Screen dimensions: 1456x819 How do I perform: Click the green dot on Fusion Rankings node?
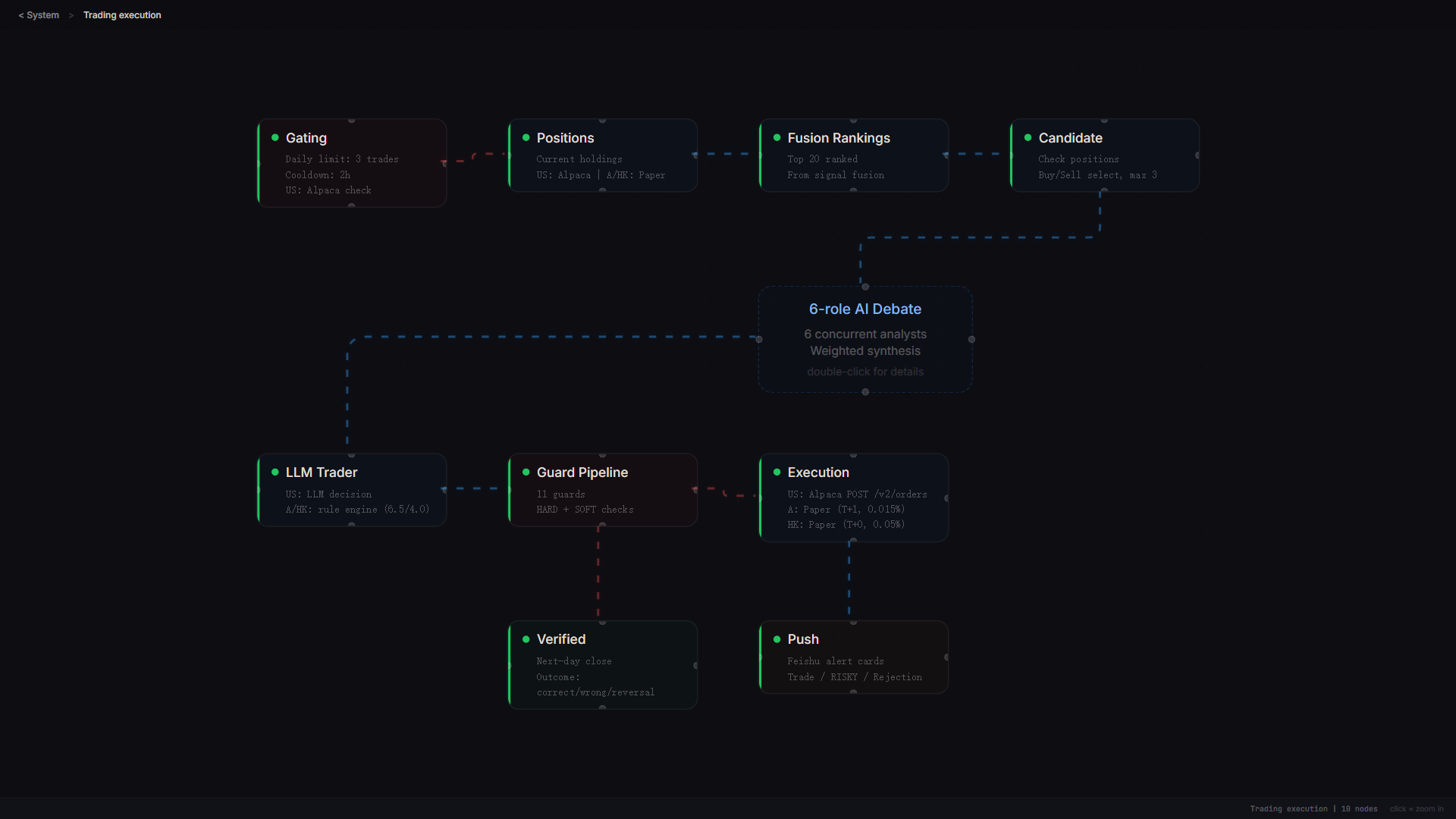click(x=777, y=137)
